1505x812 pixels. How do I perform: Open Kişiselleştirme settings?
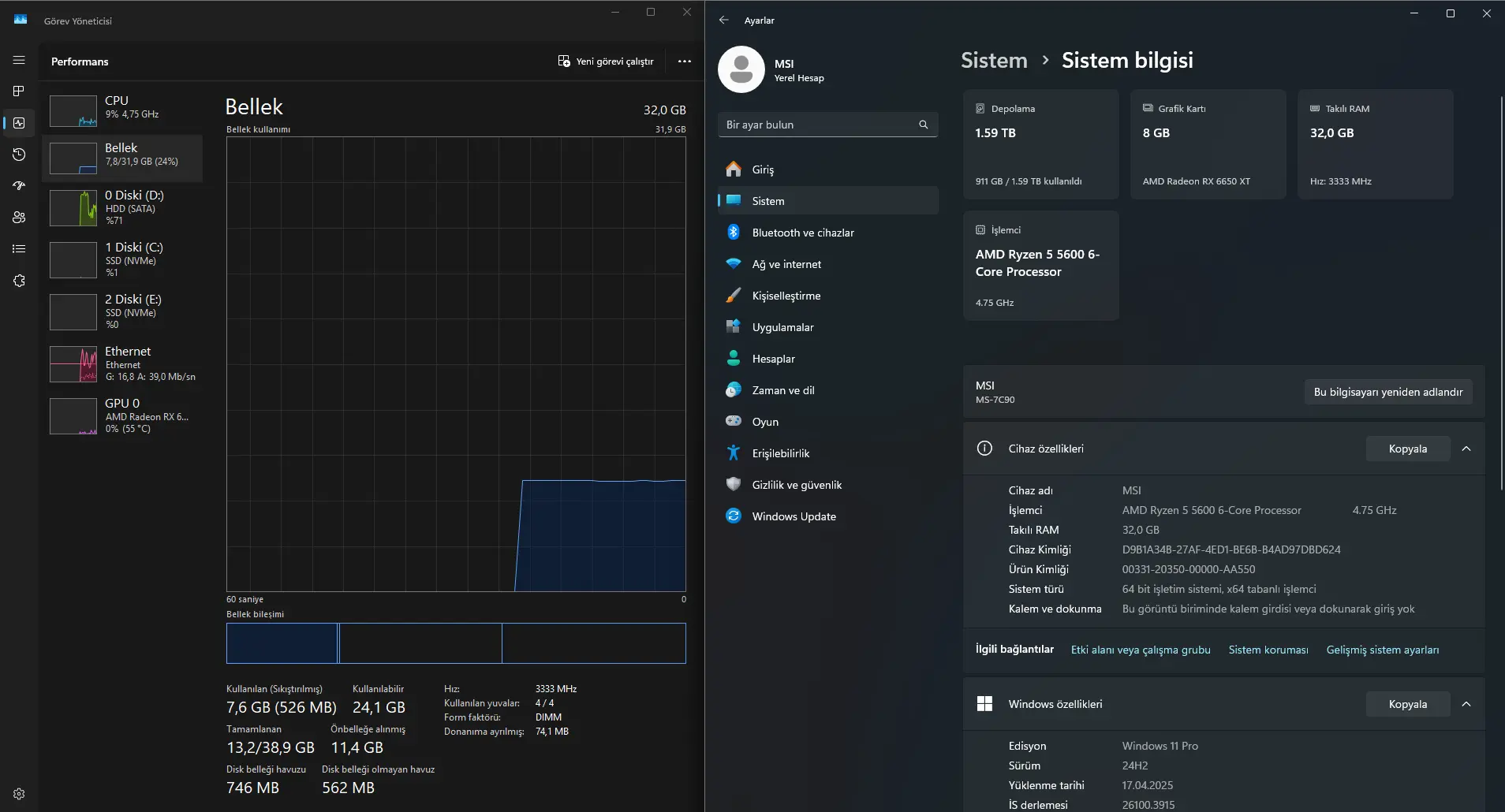[x=827, y=296]
